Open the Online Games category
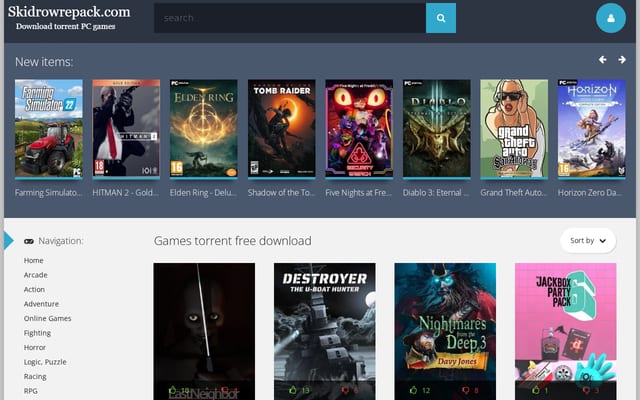Image resolution: width=640 pixels, height=400 pixels. 47,318
